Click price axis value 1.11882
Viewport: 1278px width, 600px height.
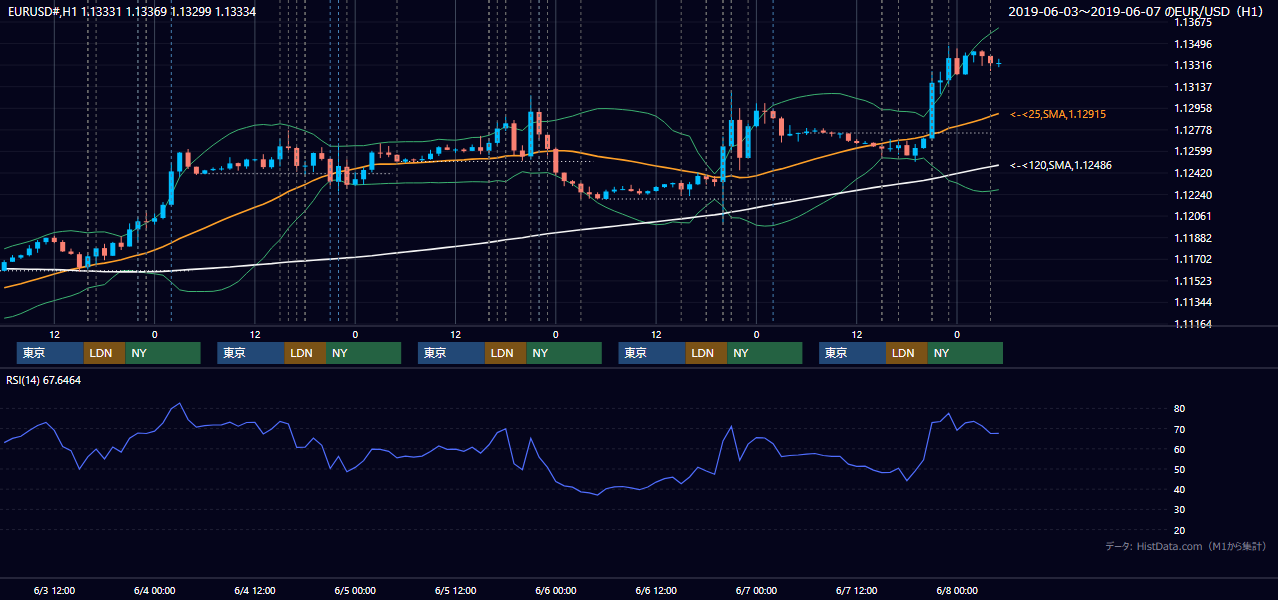1193,238
